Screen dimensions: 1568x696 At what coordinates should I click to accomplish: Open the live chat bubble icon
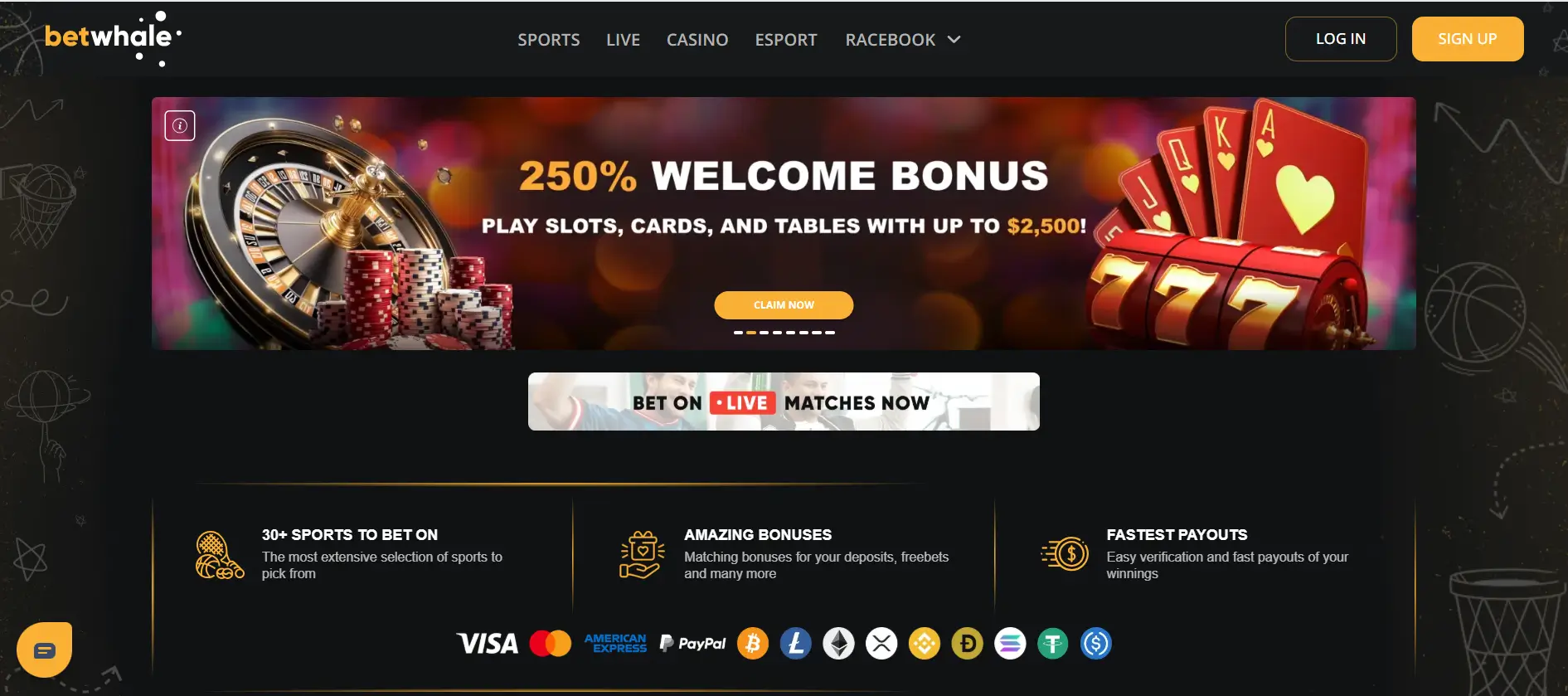[45, 650]
